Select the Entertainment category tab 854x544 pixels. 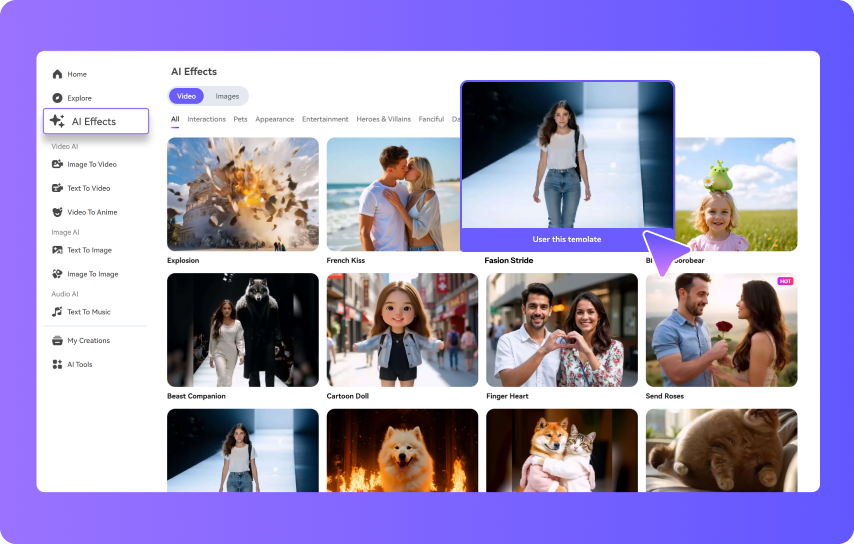[325, 119]
